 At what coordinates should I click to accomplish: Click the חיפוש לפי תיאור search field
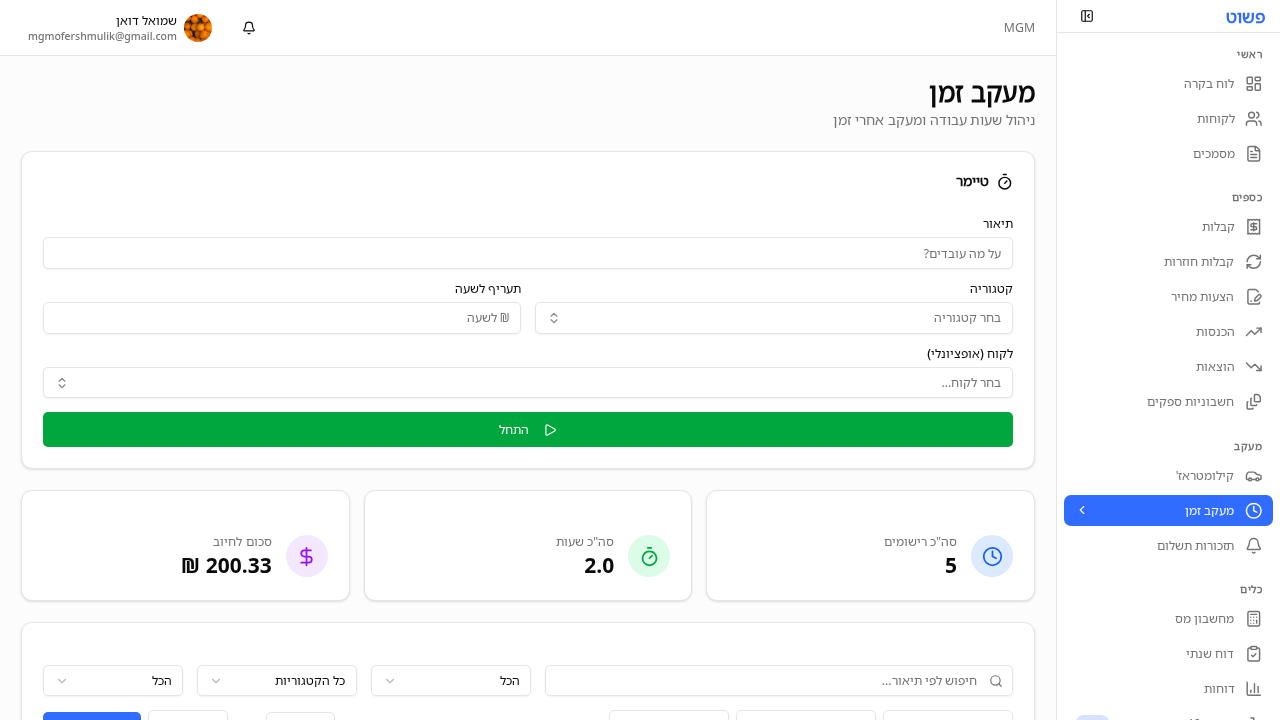tap(779, 680)
